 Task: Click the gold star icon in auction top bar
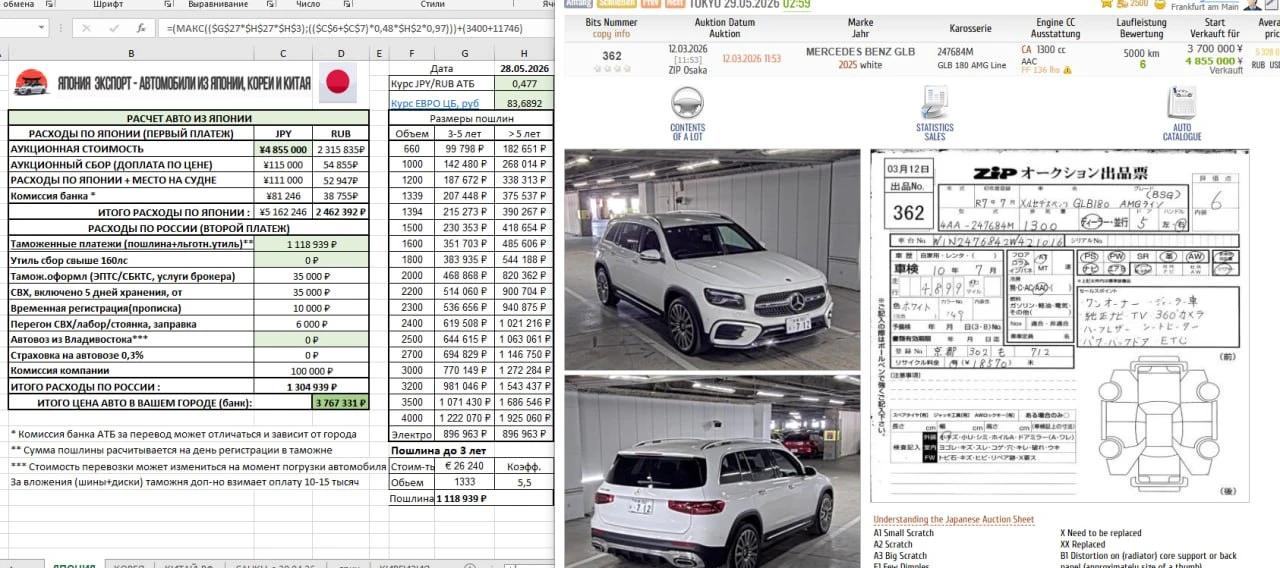click(x=1105, y=4)
